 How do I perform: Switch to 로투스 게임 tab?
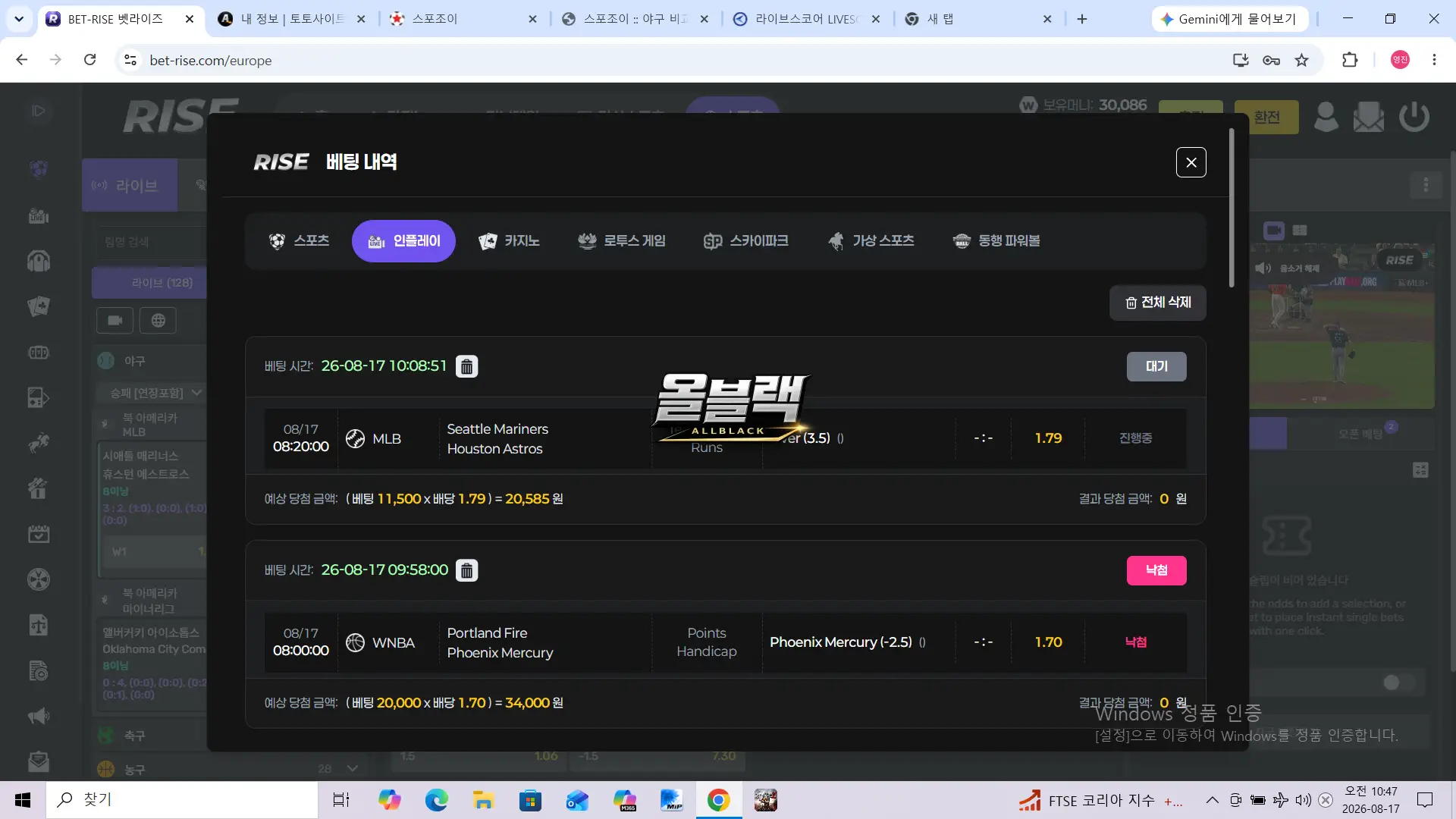(622, 241)
